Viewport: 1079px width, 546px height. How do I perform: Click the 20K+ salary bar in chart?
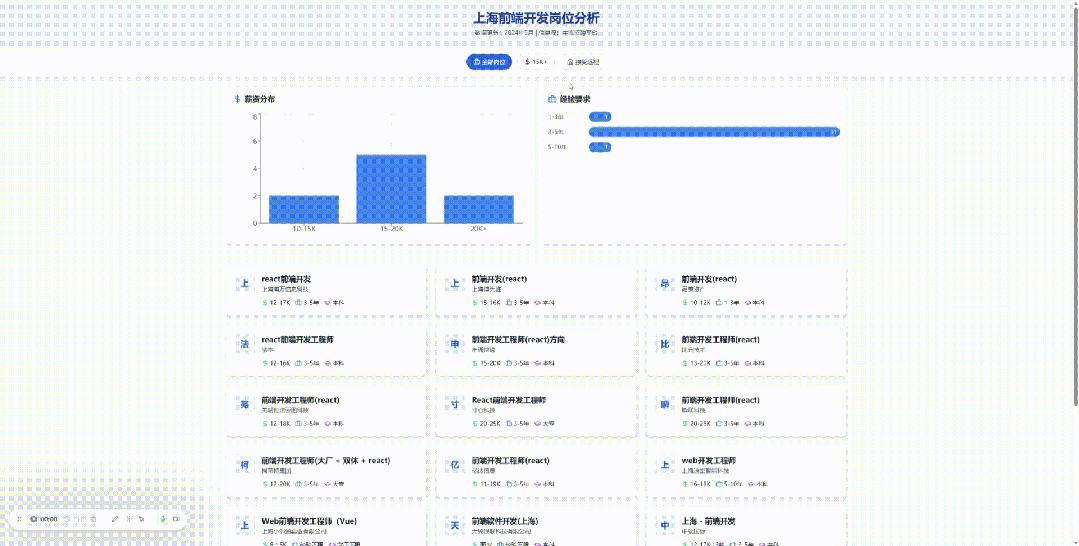pos(478,209)
